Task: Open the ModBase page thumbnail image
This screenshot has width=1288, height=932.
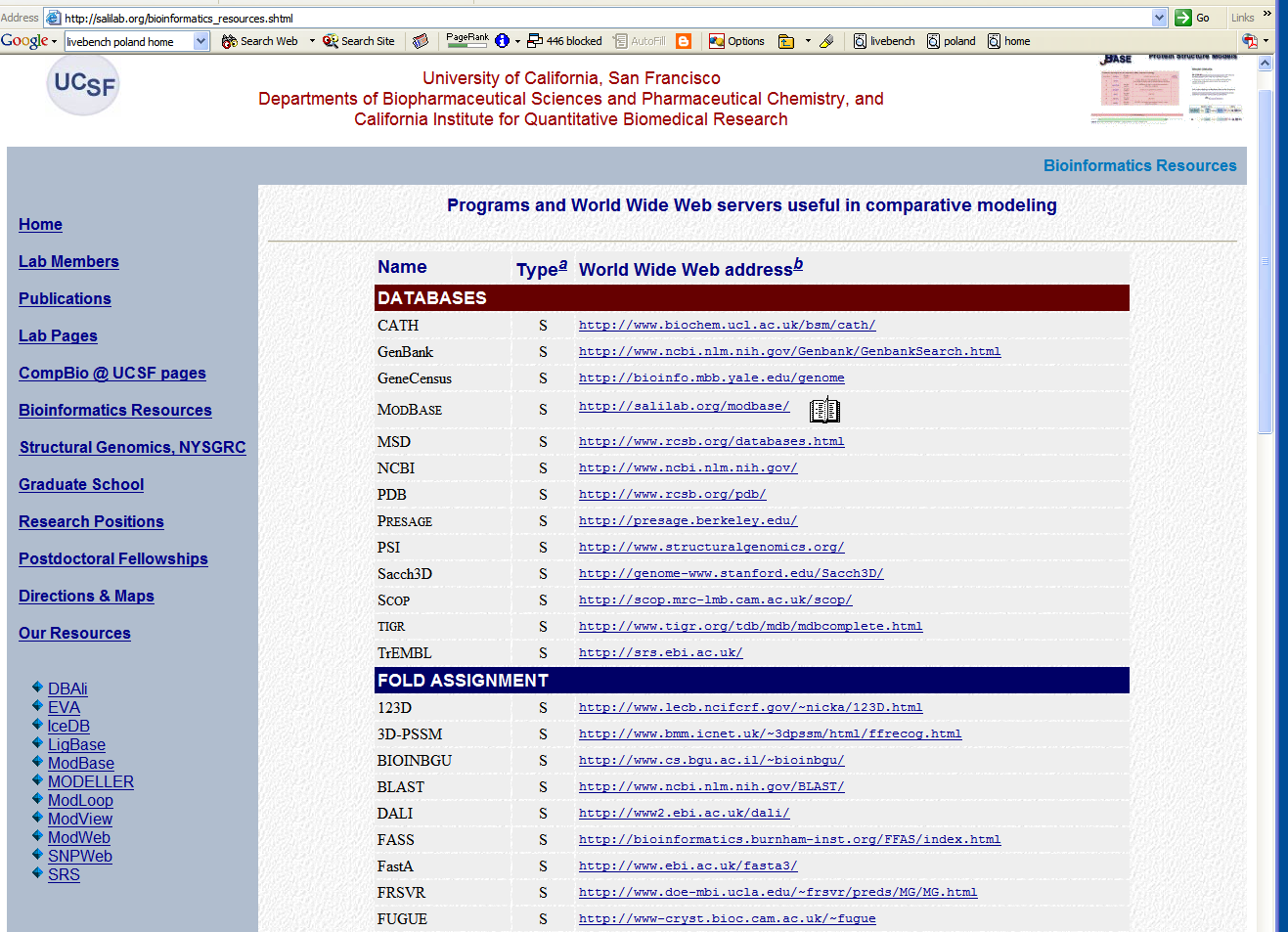Action: pyautogui.click(x=1167, y=90)
